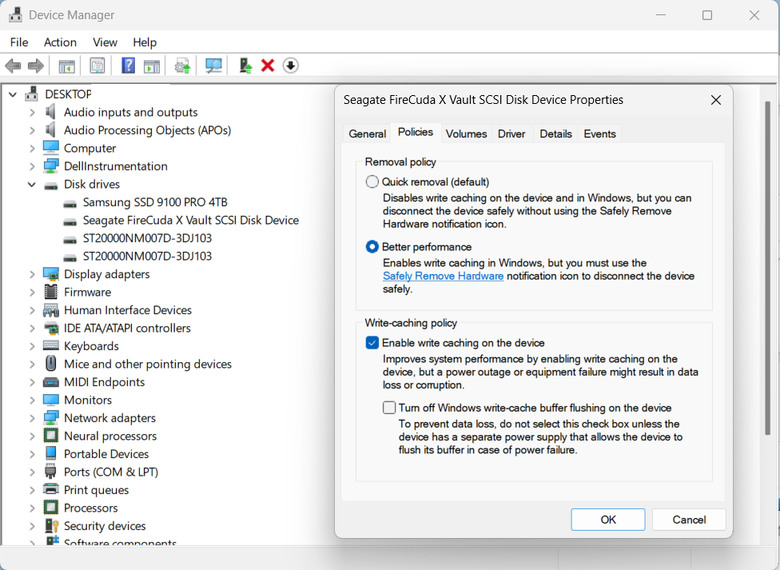
Task: Switch to the Volumes tab
Action: click(x=466, y=134)
